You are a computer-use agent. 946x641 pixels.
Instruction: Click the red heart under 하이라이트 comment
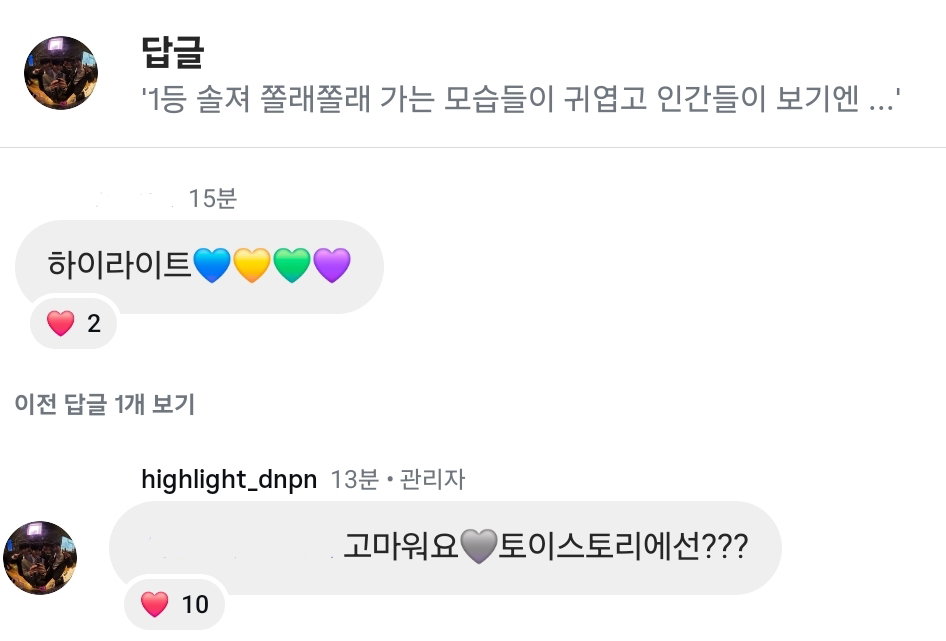60,324
